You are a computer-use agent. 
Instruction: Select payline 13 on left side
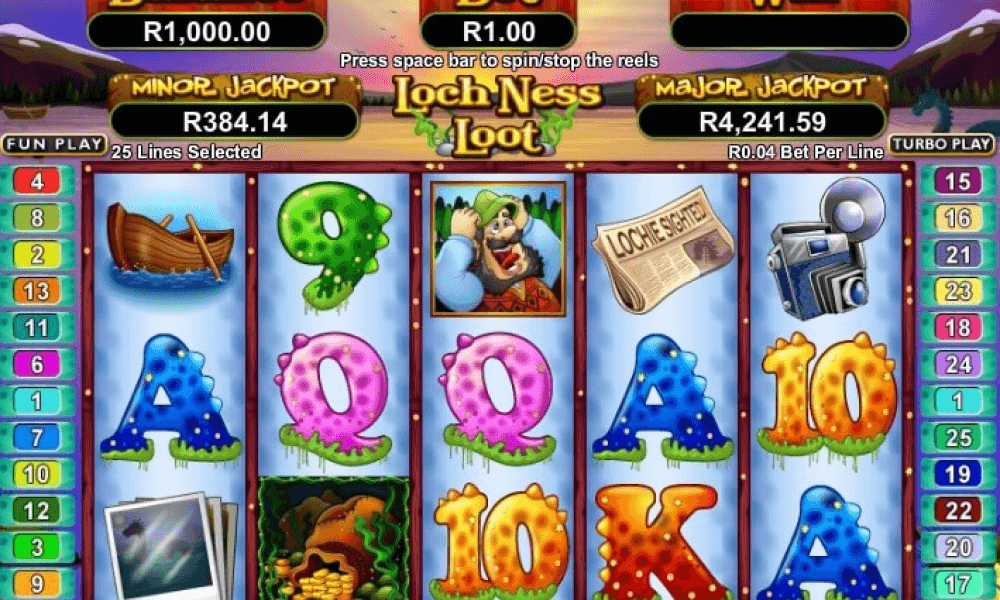pos(37,291)
